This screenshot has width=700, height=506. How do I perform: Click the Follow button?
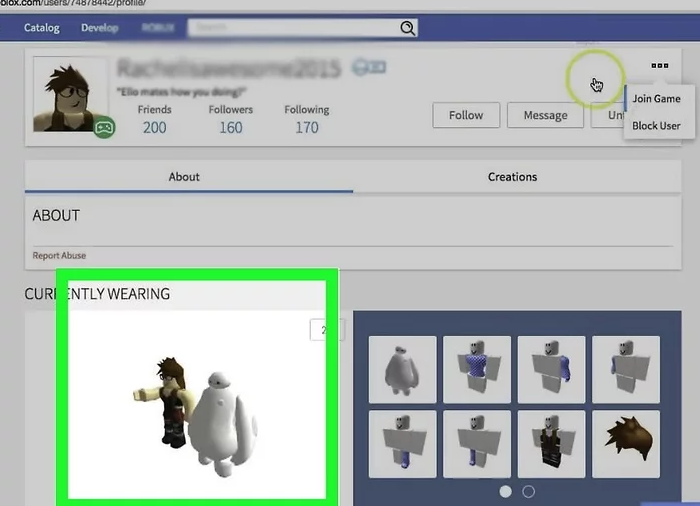click(466, 115)
